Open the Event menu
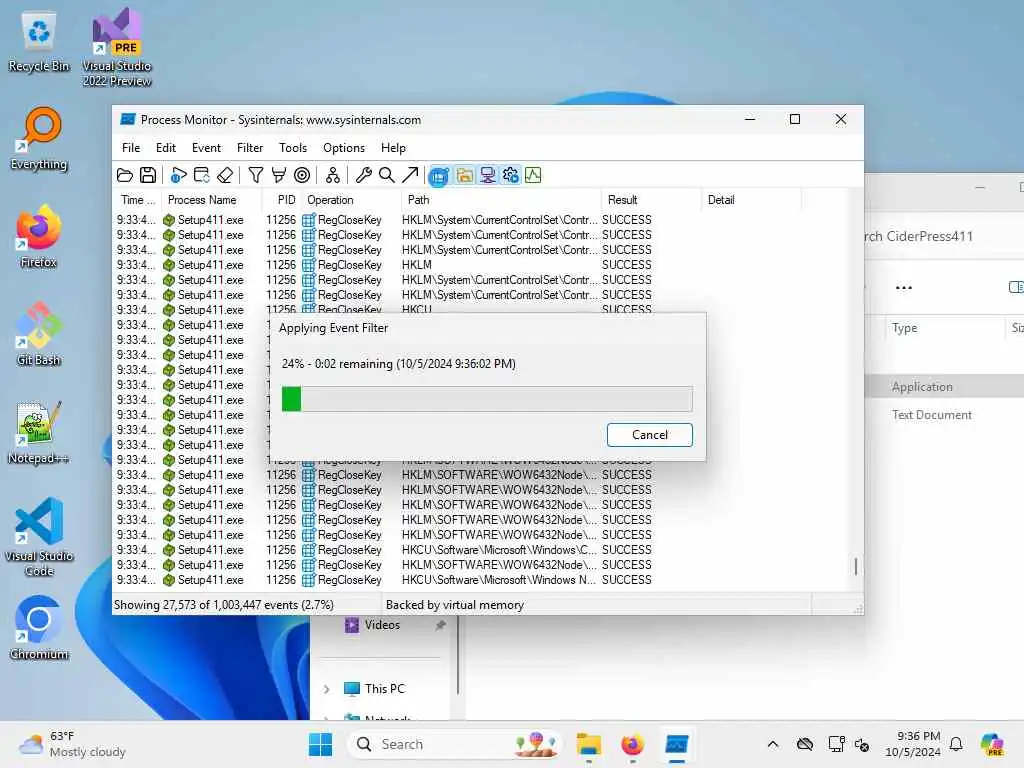Screen dimensions: 1024x768 coord(206,148)
